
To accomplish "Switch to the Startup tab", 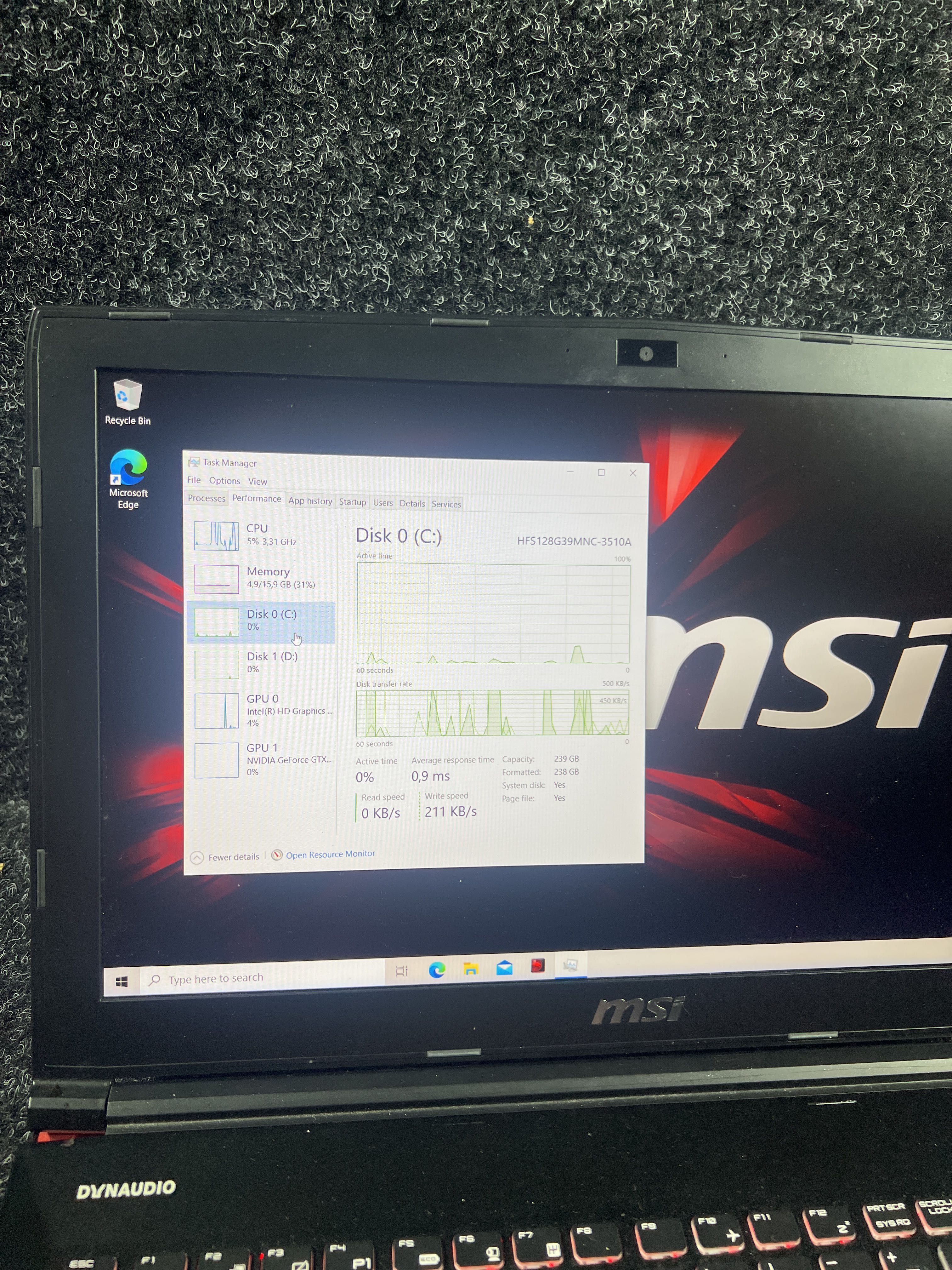I will (352, 502).
